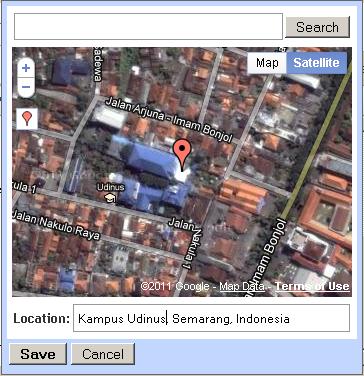Save the chosen location
This screenshot has width=364, height=376.
point(38,354)
